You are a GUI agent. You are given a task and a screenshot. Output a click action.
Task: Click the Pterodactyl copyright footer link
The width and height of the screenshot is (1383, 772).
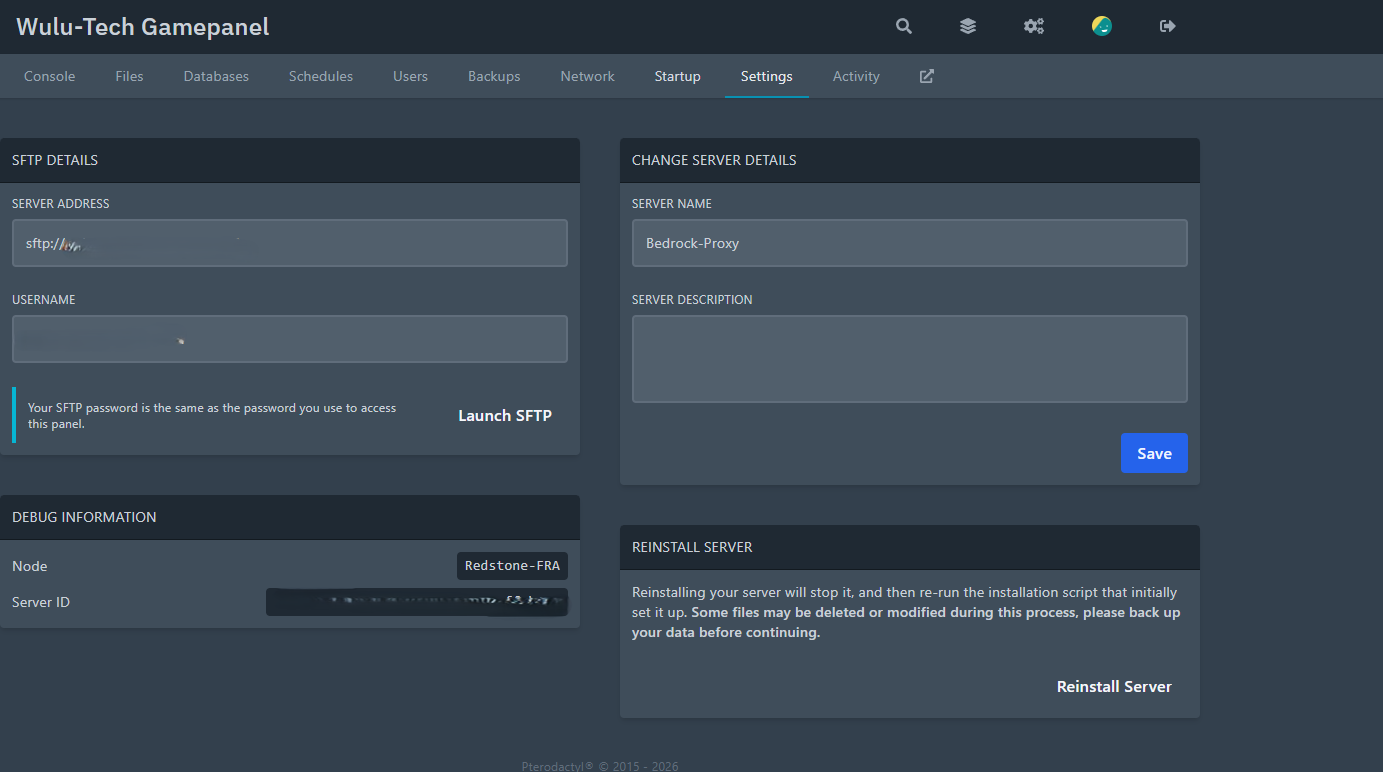600,766
